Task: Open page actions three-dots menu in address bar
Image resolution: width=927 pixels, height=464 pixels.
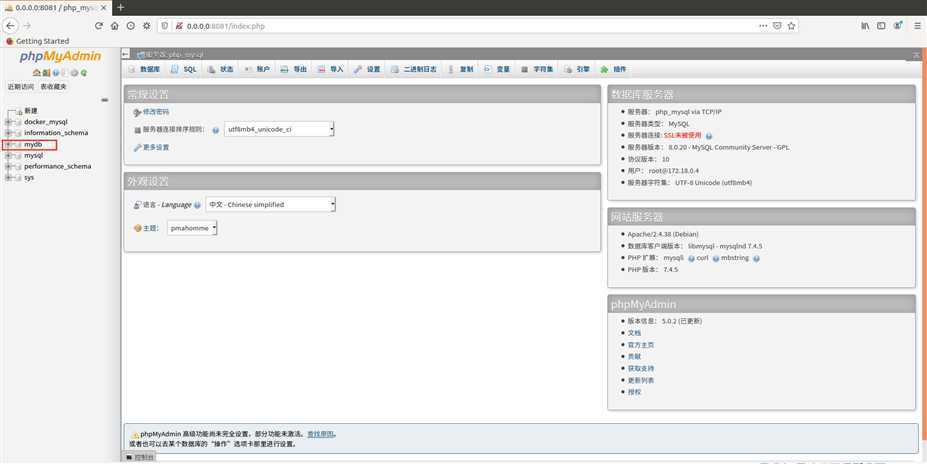Action: coord(763,25)
